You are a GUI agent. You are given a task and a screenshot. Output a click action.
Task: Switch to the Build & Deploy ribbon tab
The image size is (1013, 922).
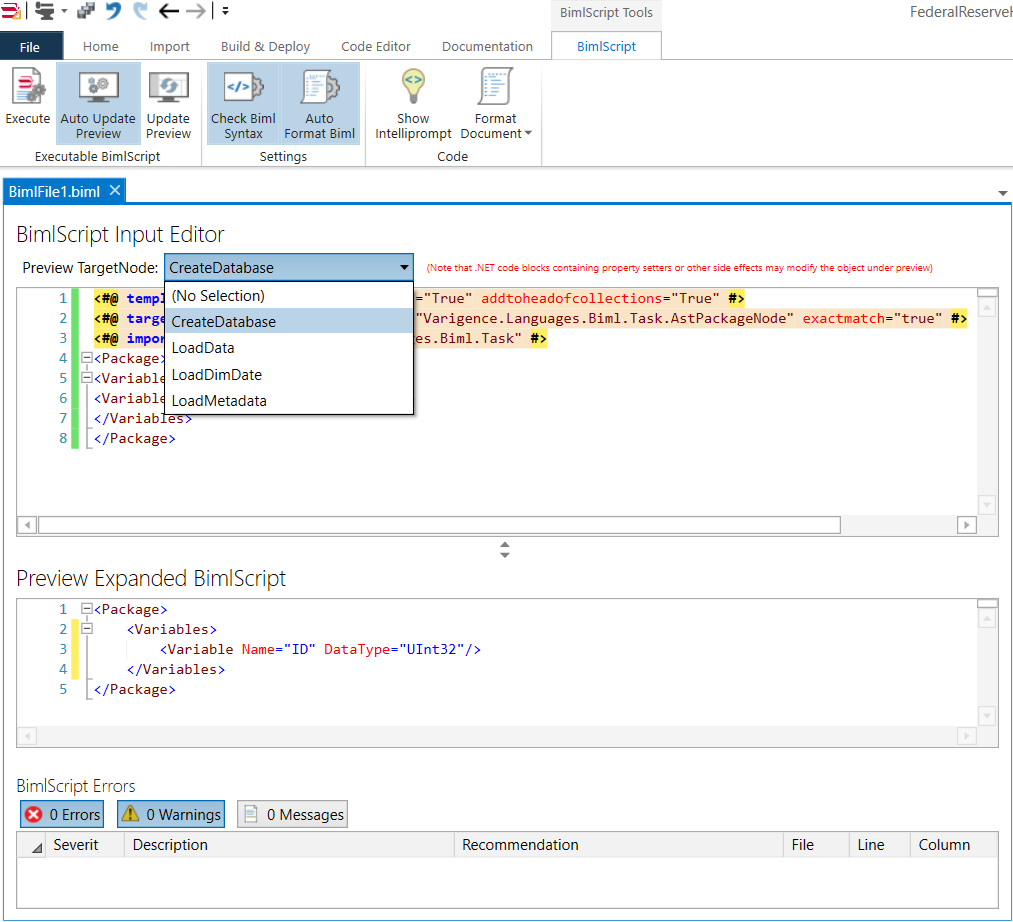264,46
